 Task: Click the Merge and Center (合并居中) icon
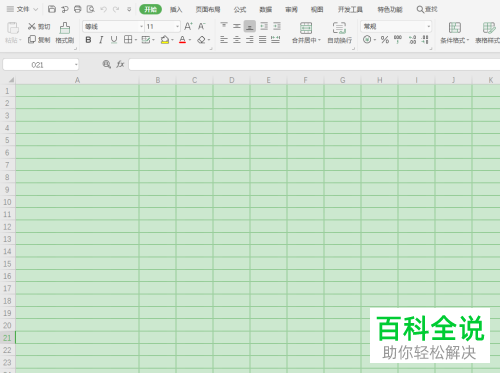306,28
